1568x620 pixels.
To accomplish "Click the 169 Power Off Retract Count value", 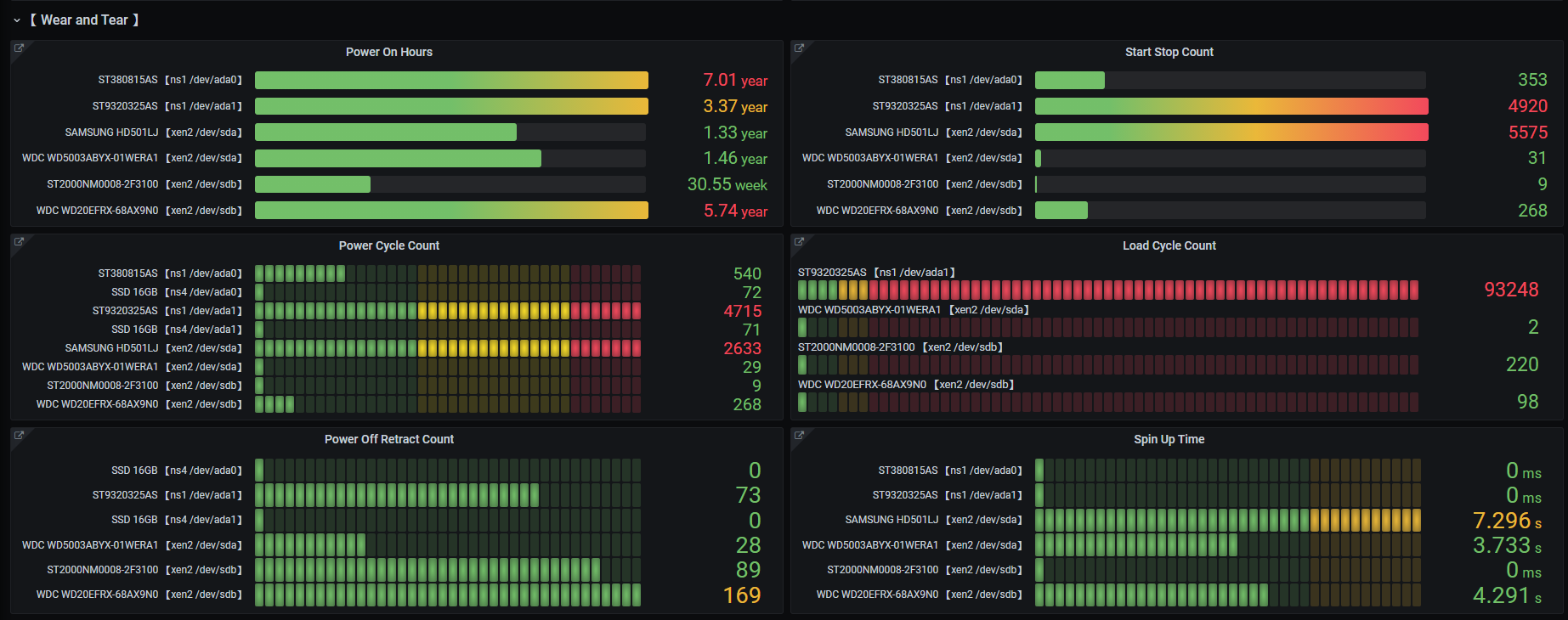I will click(x=742, y=595).
